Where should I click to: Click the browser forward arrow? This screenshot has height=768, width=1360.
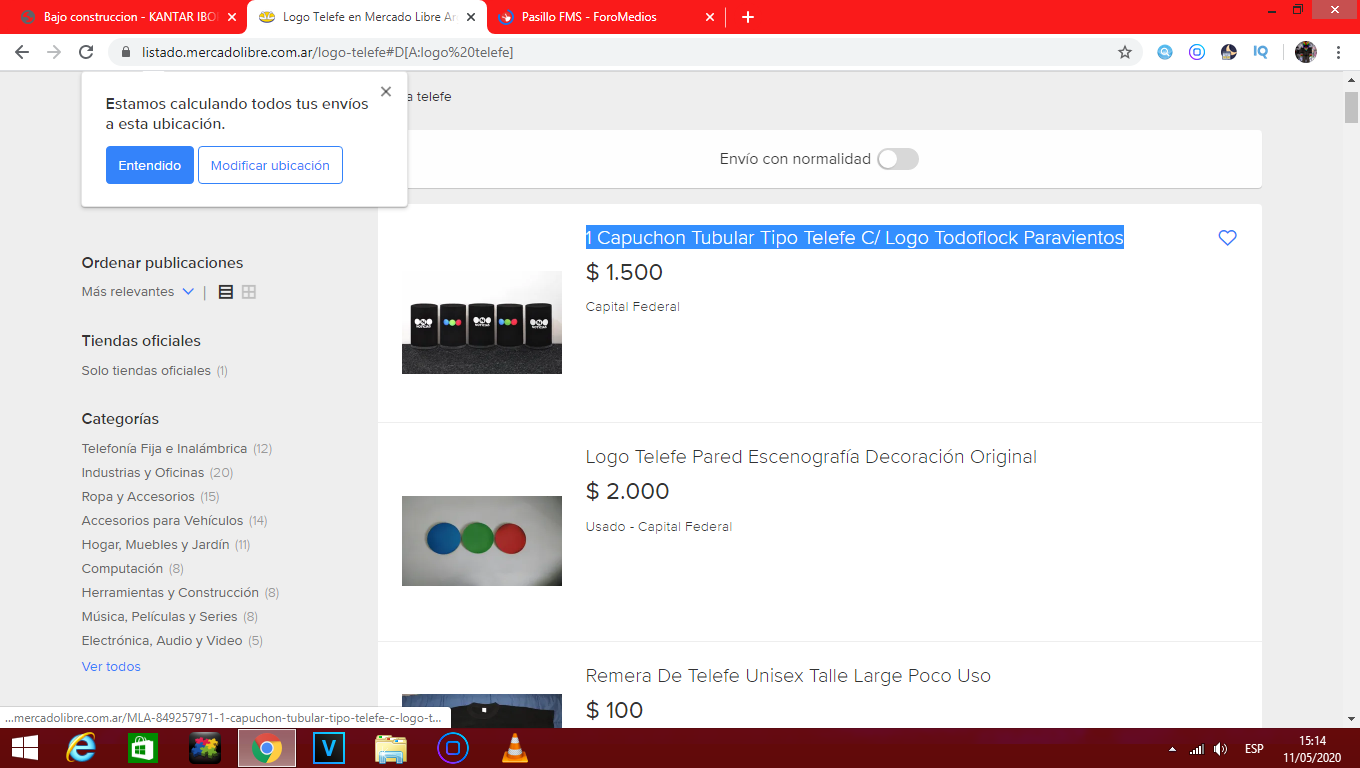(x=54, y=52)
